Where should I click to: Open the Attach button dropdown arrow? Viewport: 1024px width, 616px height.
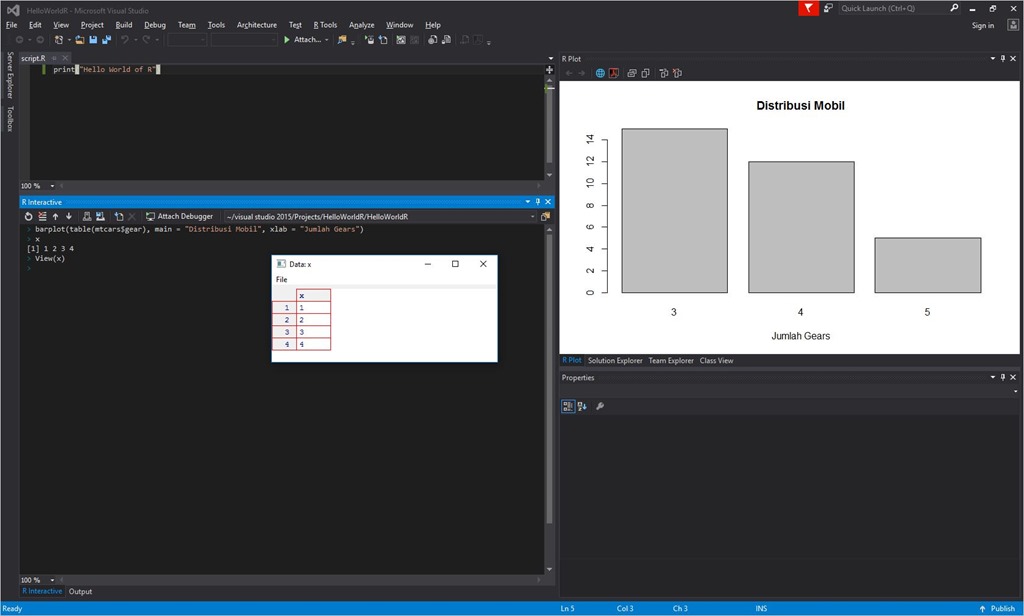pos(327,40)
